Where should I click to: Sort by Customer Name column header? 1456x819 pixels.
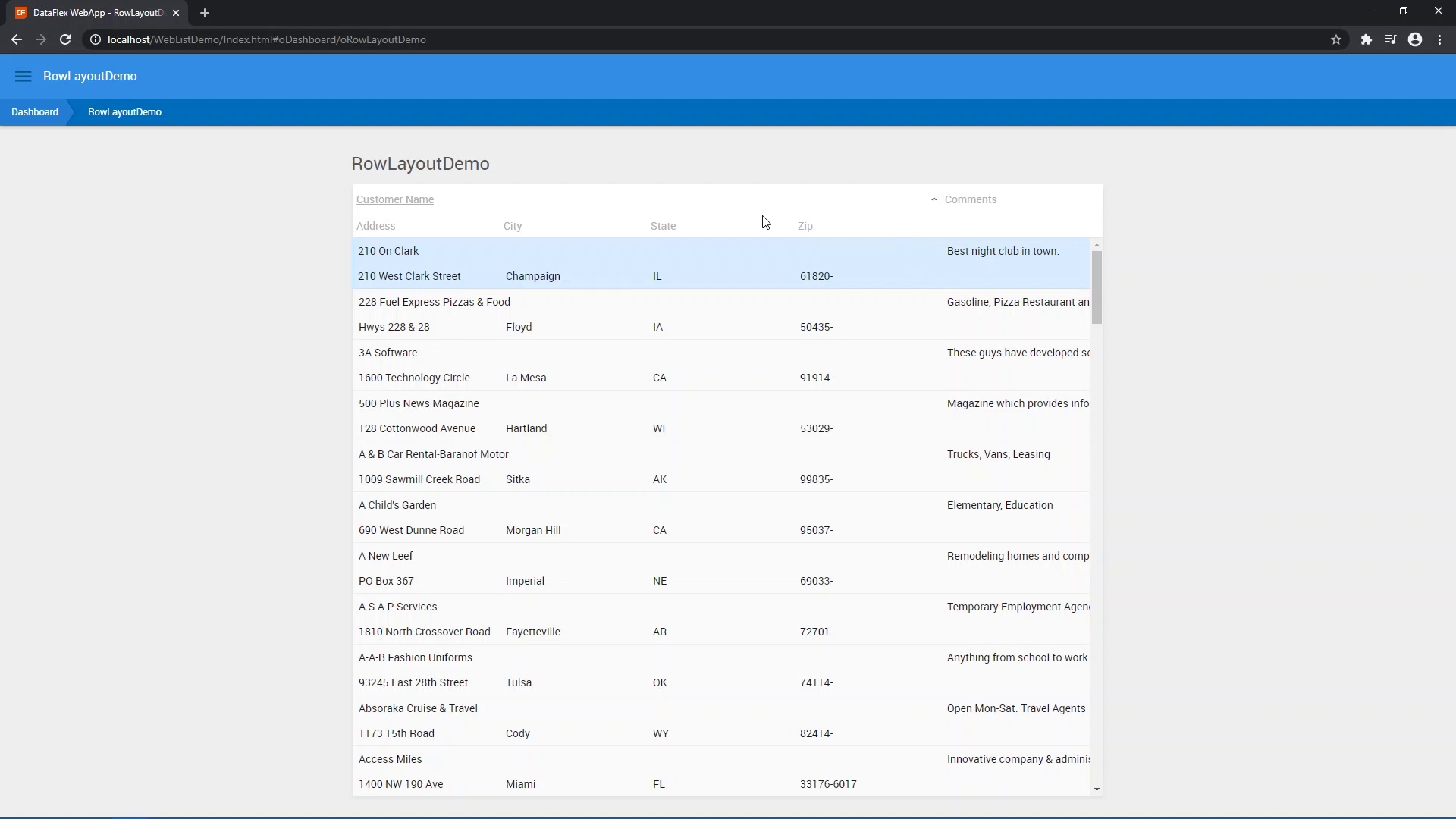395,199
